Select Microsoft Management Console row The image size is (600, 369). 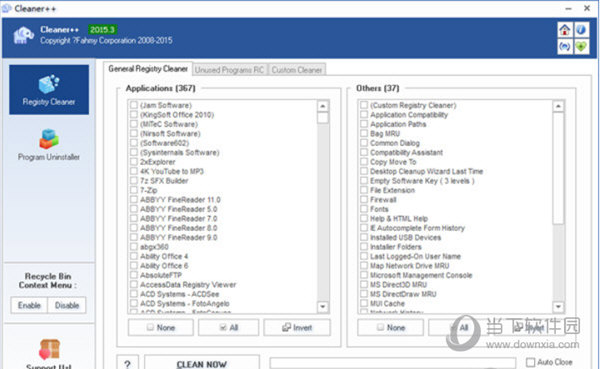click(421, 275)
